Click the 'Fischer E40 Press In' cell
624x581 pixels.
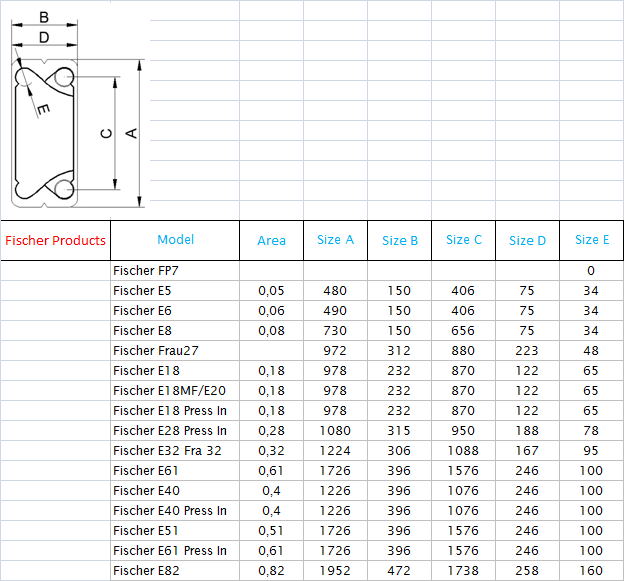click(175, 511)
